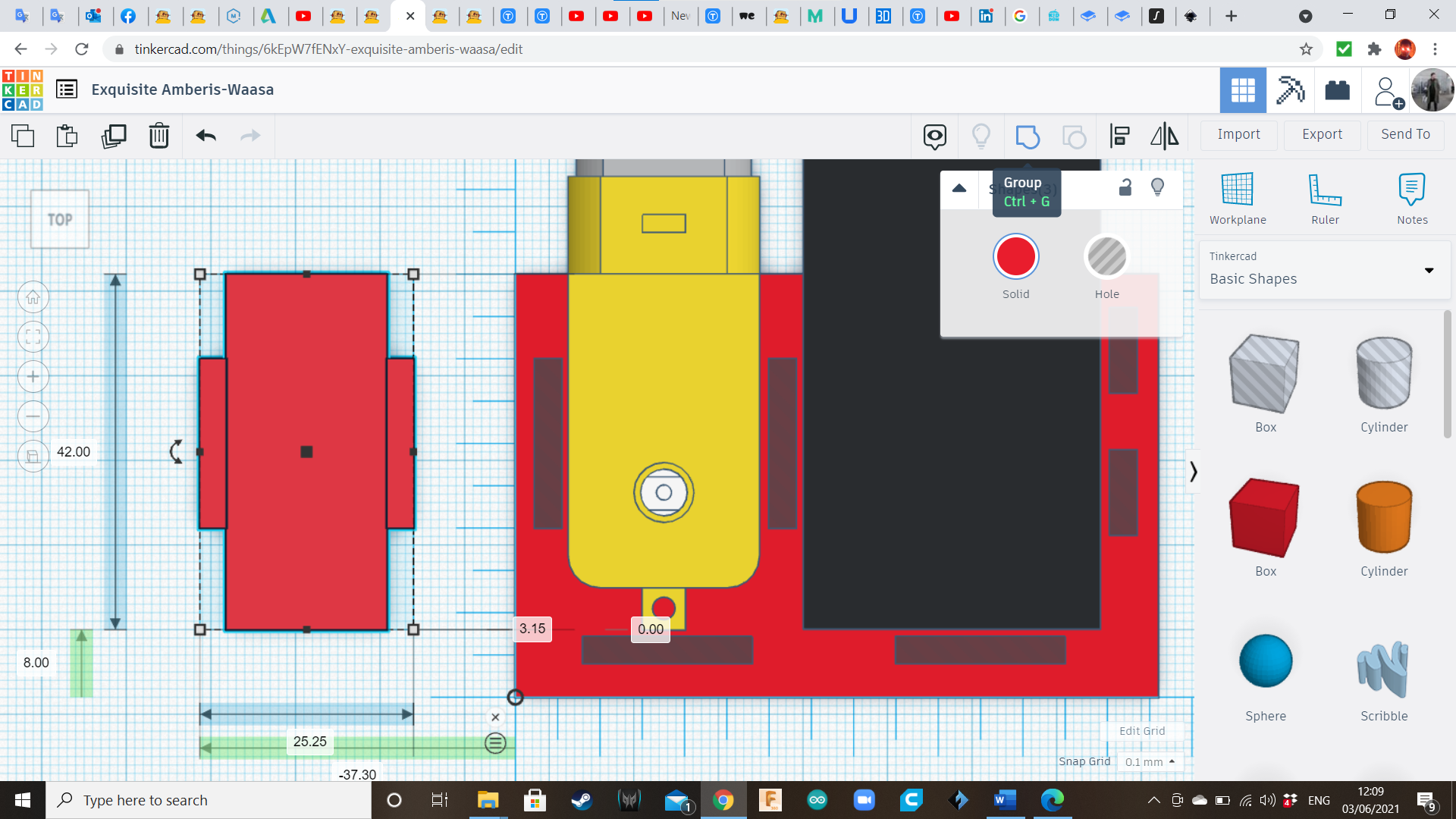Click the Export button
The width and height of the screenshot is (1456, 819).
point(1322,134)
